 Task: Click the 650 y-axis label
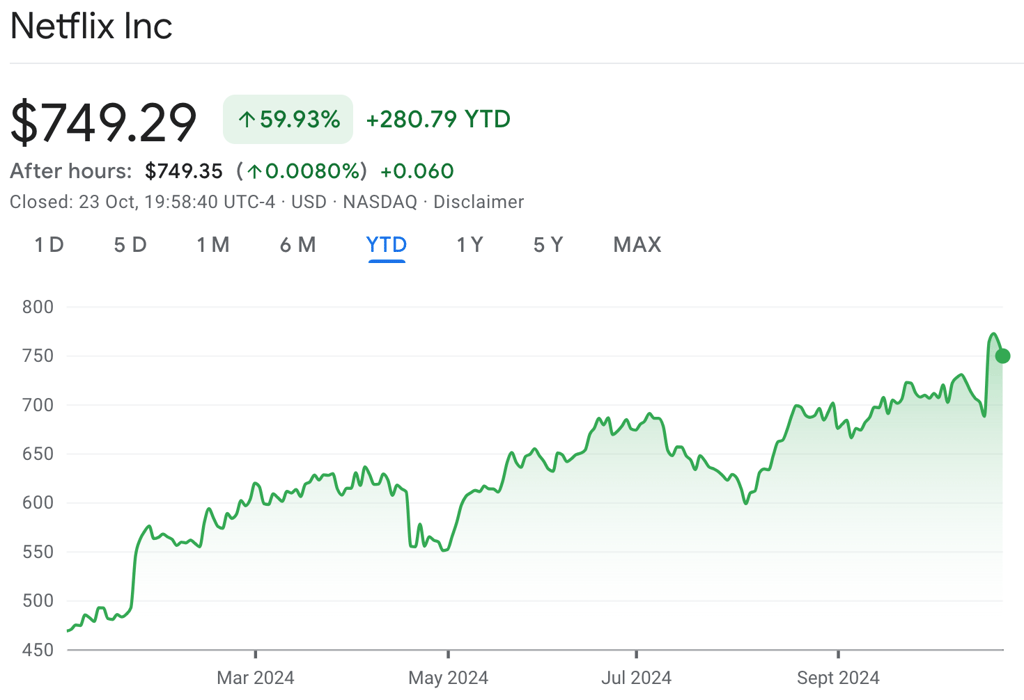[38, 454]
